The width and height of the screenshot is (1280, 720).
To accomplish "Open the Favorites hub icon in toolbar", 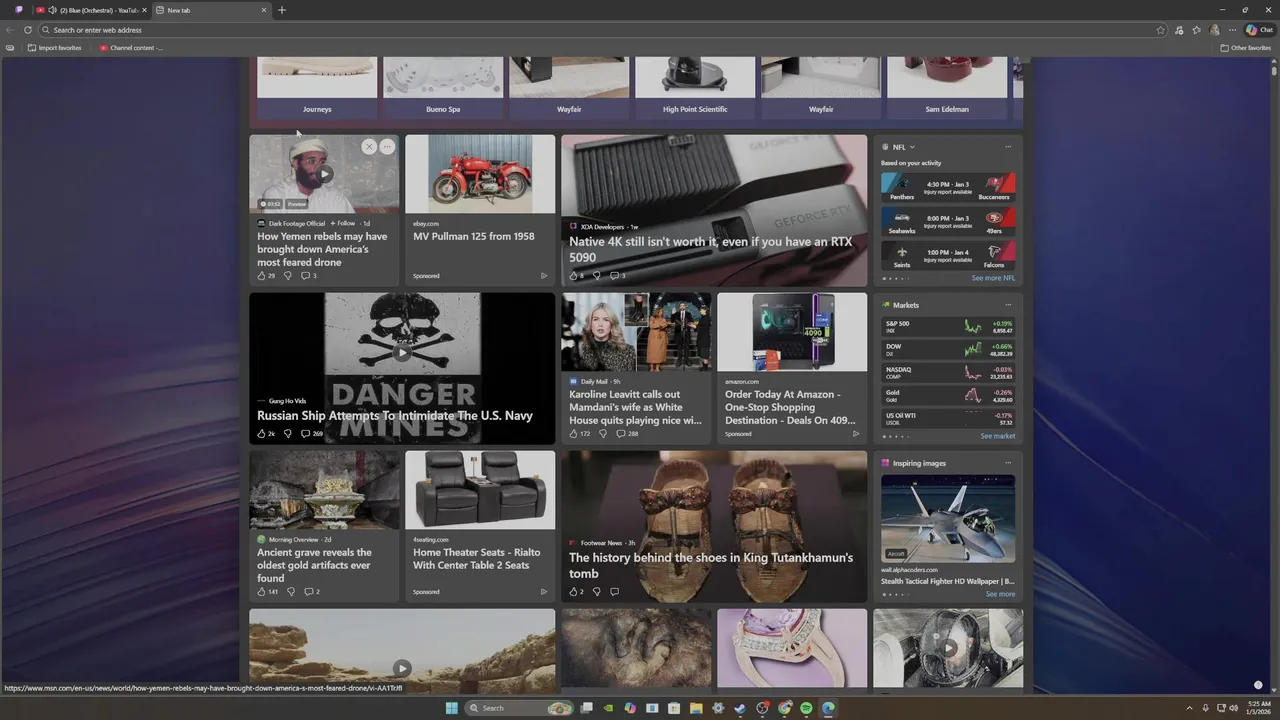I will (1197, 30).
